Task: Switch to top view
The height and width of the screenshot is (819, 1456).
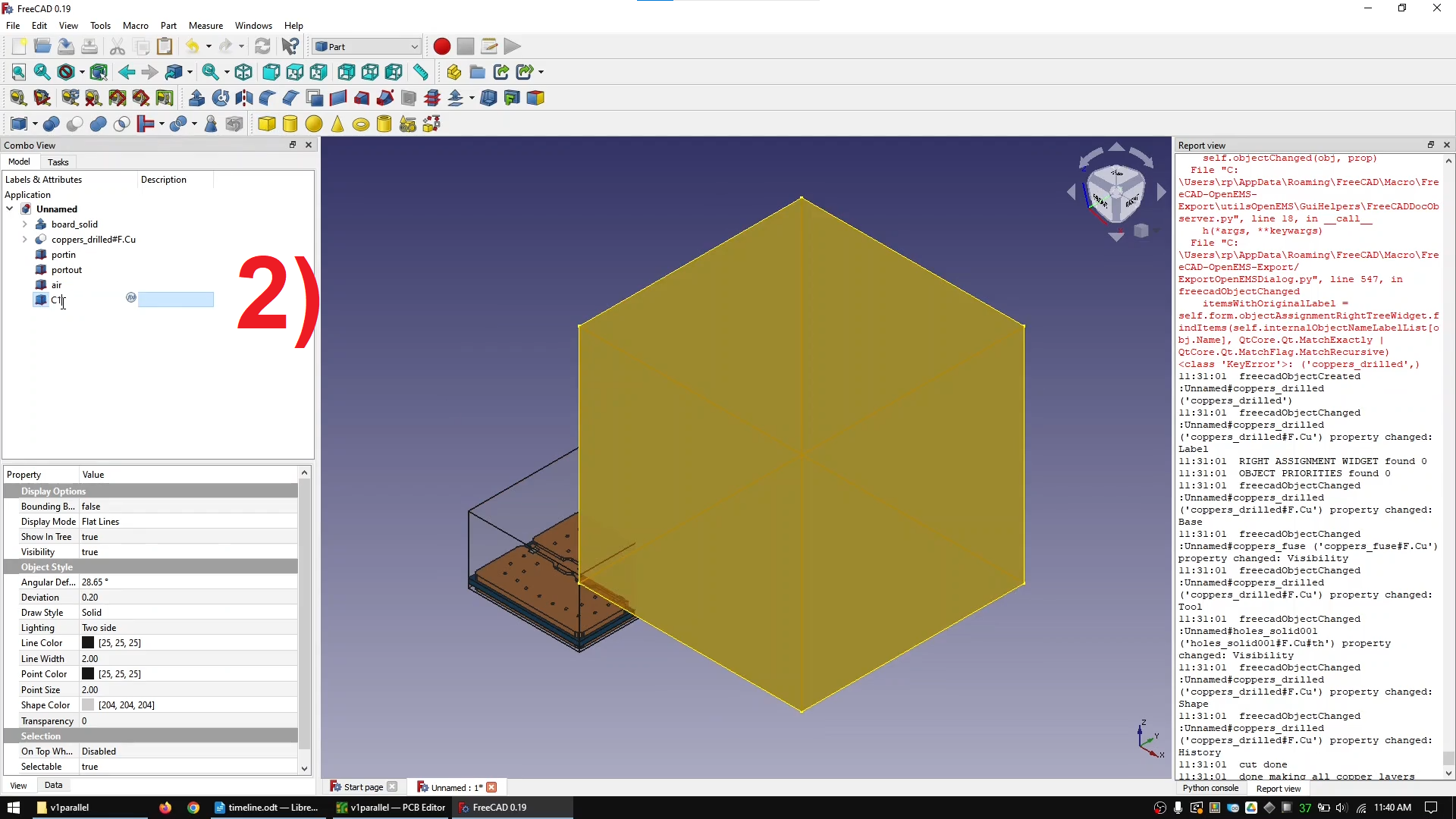Action: point(295,72)
